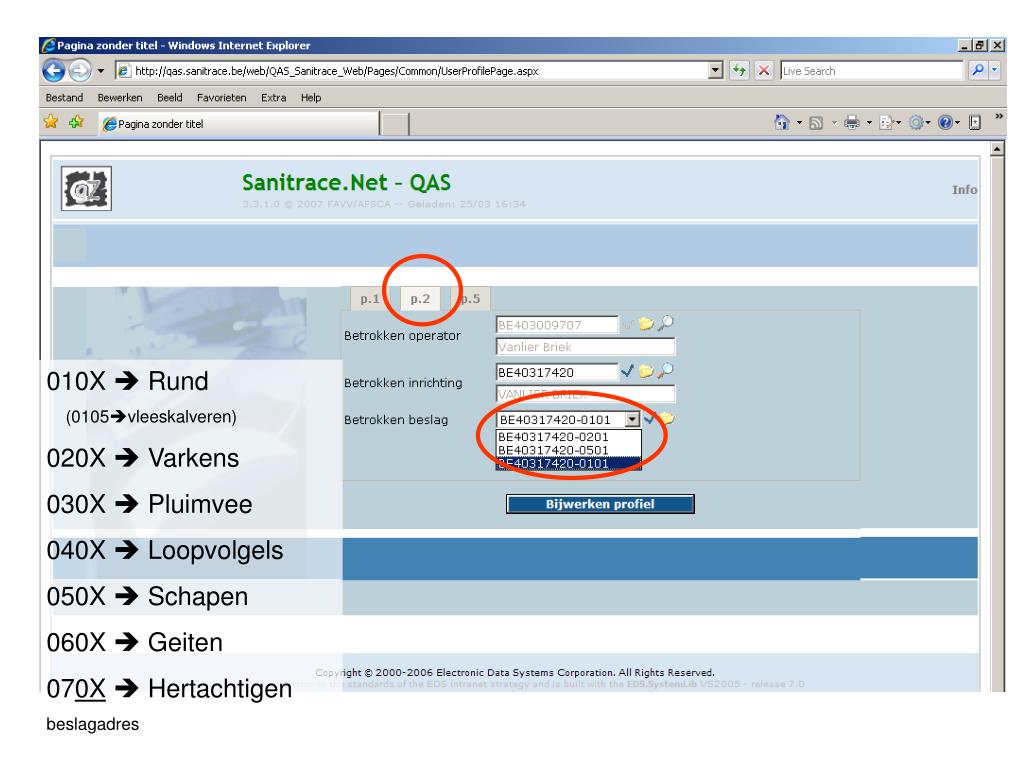The height and width of the screenshot is (768, 1024).
Task: Click the operator name field 'Vanlier Briek'
Action: (x=585, y=347)
